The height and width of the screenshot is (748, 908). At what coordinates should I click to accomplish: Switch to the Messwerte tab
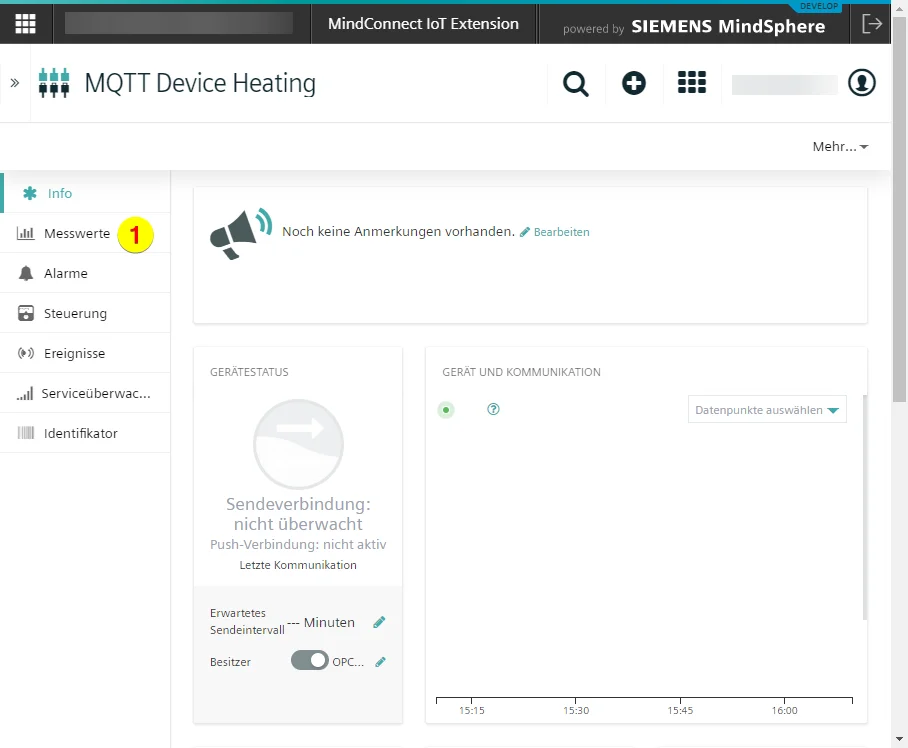[x=86, y=233]
